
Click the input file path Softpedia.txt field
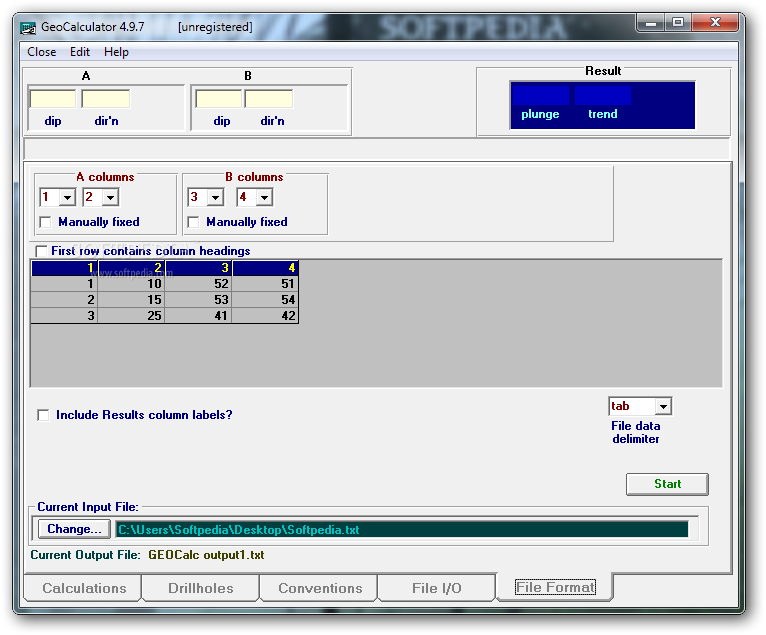point(402,529)
